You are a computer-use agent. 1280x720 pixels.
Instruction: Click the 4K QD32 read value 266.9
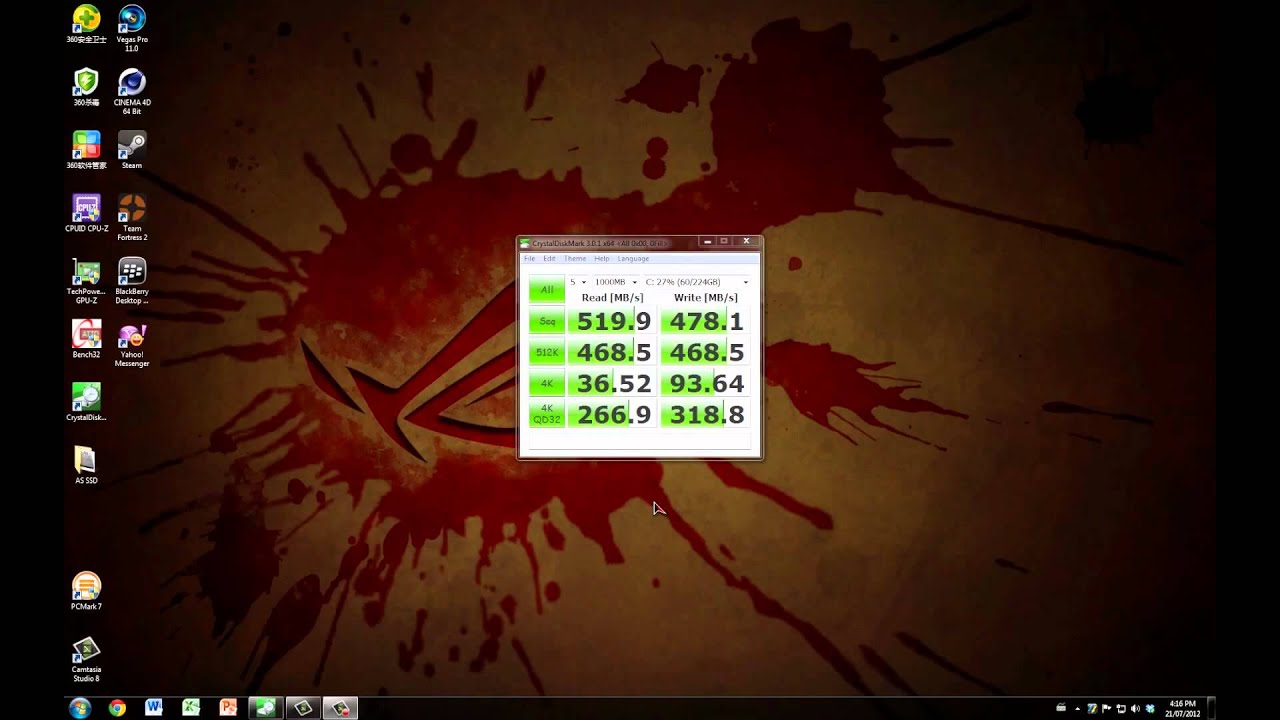tap(613, 414)
